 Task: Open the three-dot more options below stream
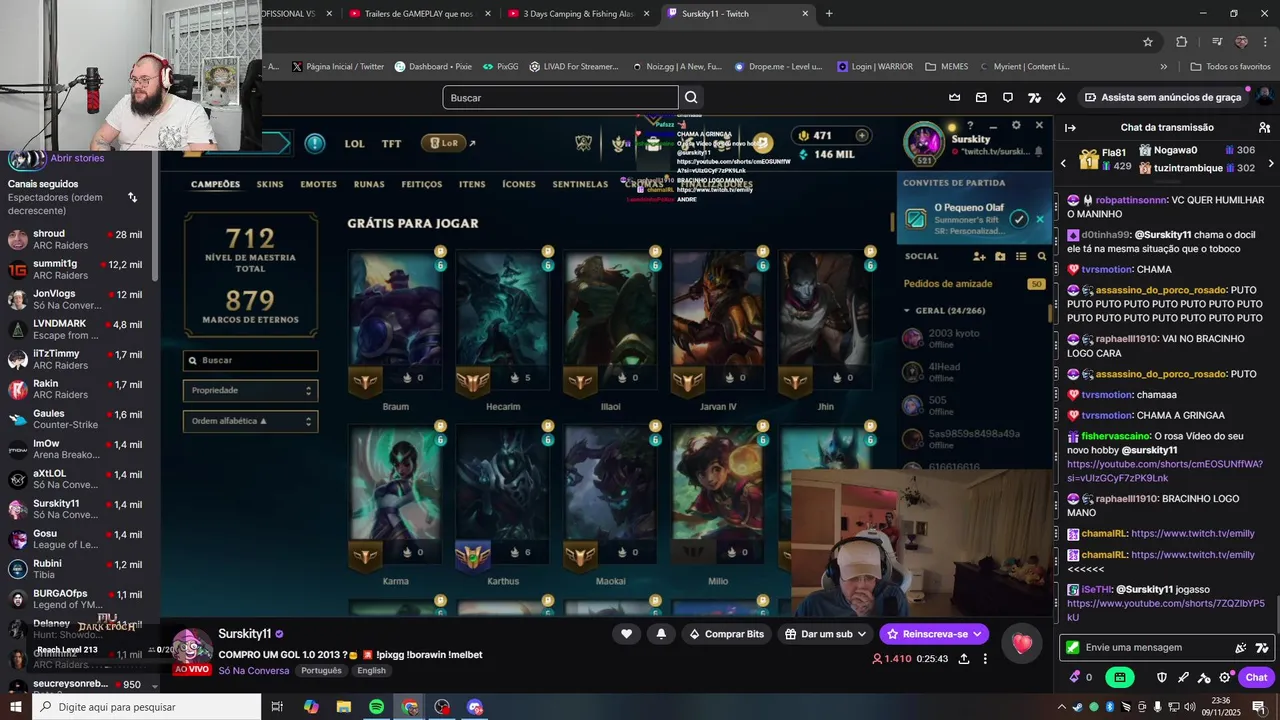click(985, 659)
